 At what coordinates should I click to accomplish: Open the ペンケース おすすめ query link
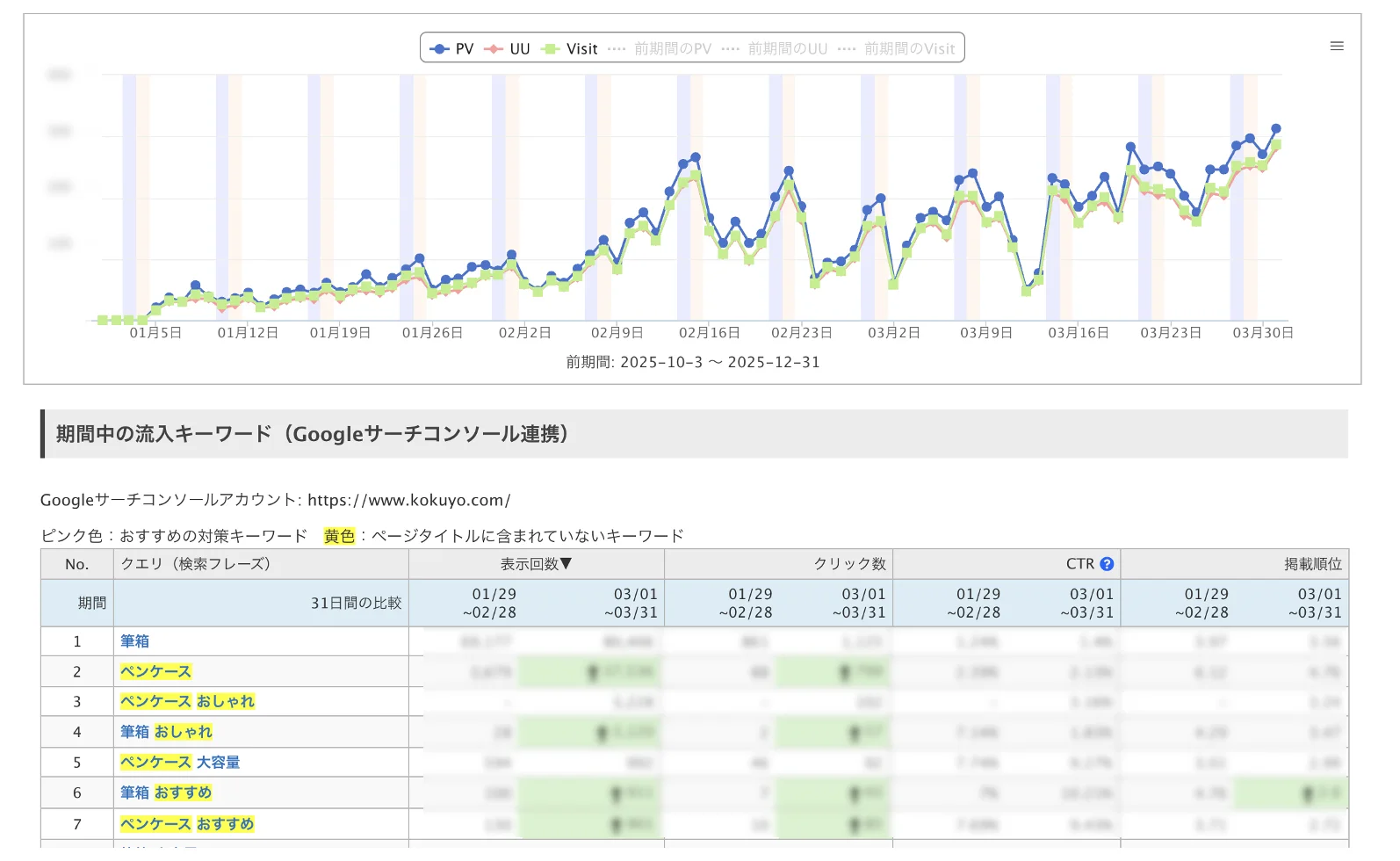coord(187,824)
